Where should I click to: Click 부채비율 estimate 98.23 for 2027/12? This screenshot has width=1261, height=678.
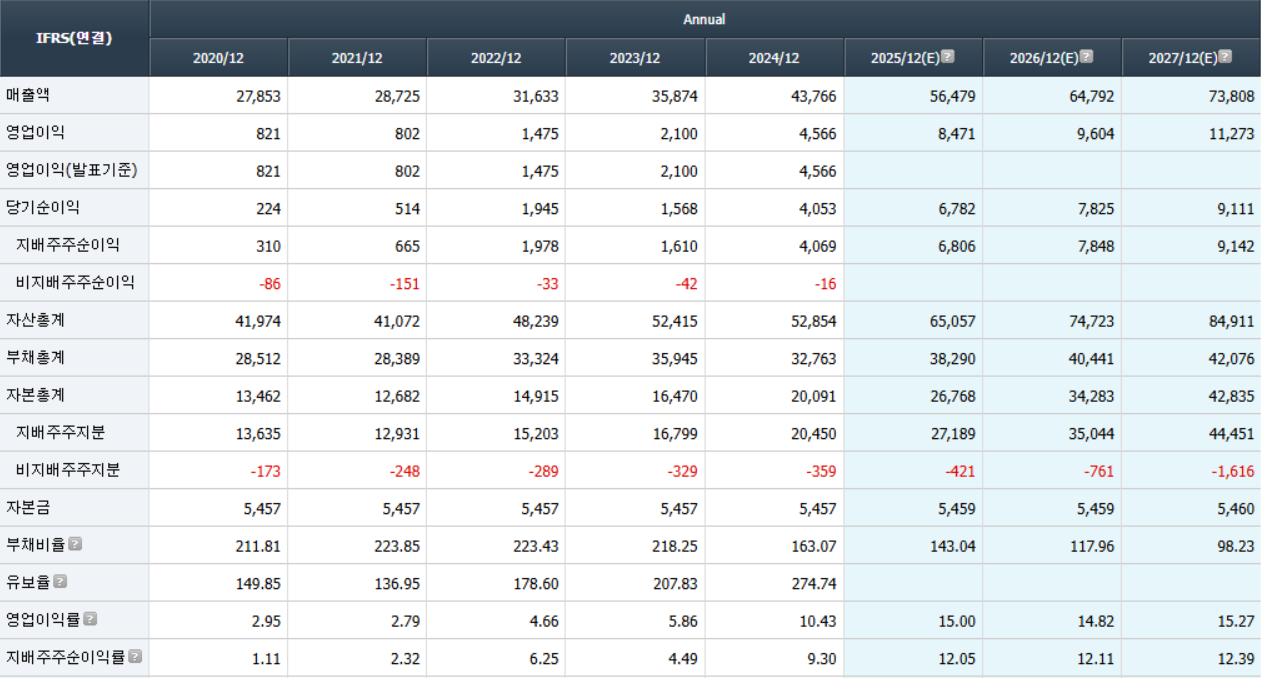pos(1235,546)
